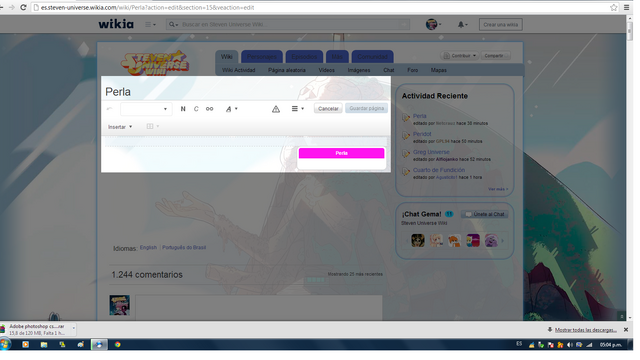This screenshot has height=360, width=640.
Task: Open Wiki Actividad submenu item
Action: point(239,70)
